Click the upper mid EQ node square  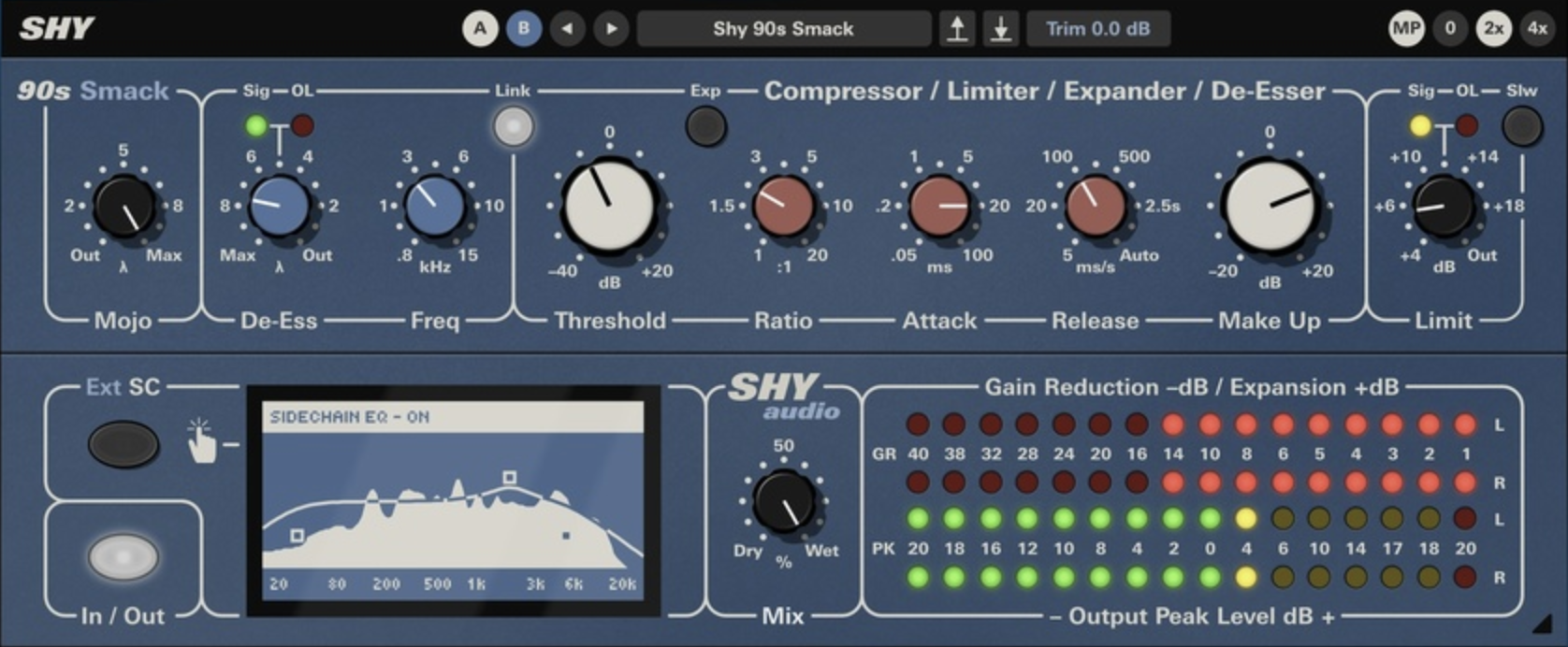coord(509,478)
